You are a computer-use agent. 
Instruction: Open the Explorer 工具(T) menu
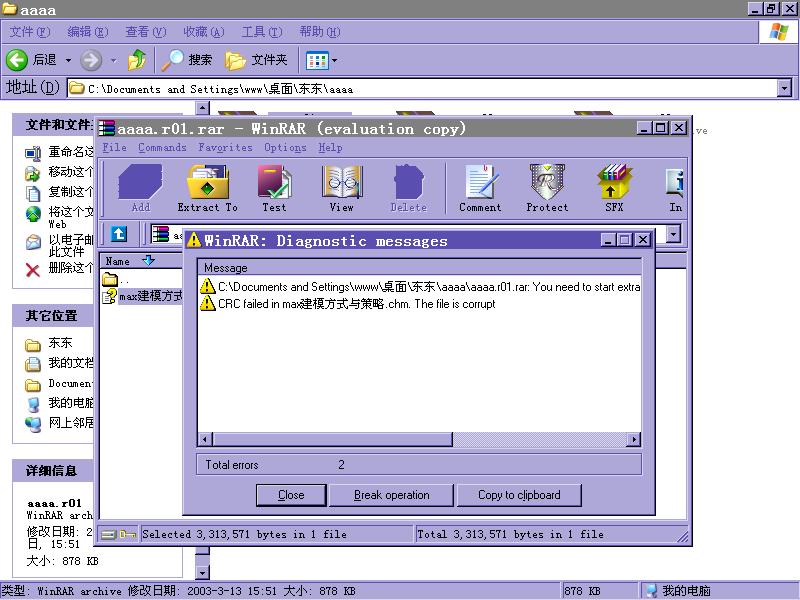[x=261, y=32]
